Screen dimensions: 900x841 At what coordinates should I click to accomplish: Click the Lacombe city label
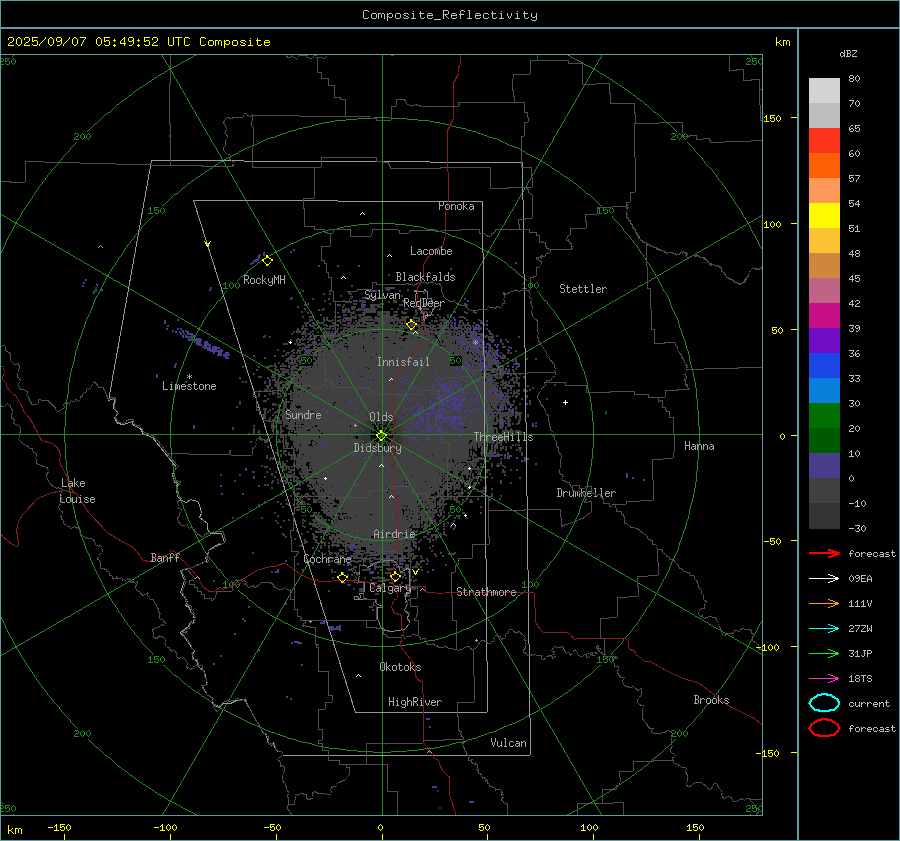[x=431, y=251]
